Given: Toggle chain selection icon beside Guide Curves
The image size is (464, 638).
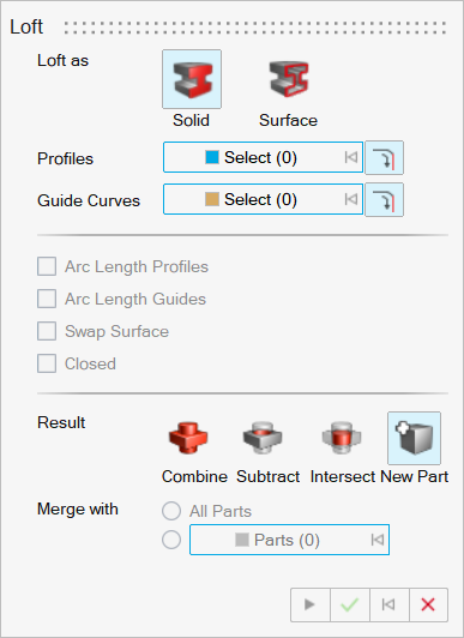Looking at the screenshot, I should click(x=384, y=200).
